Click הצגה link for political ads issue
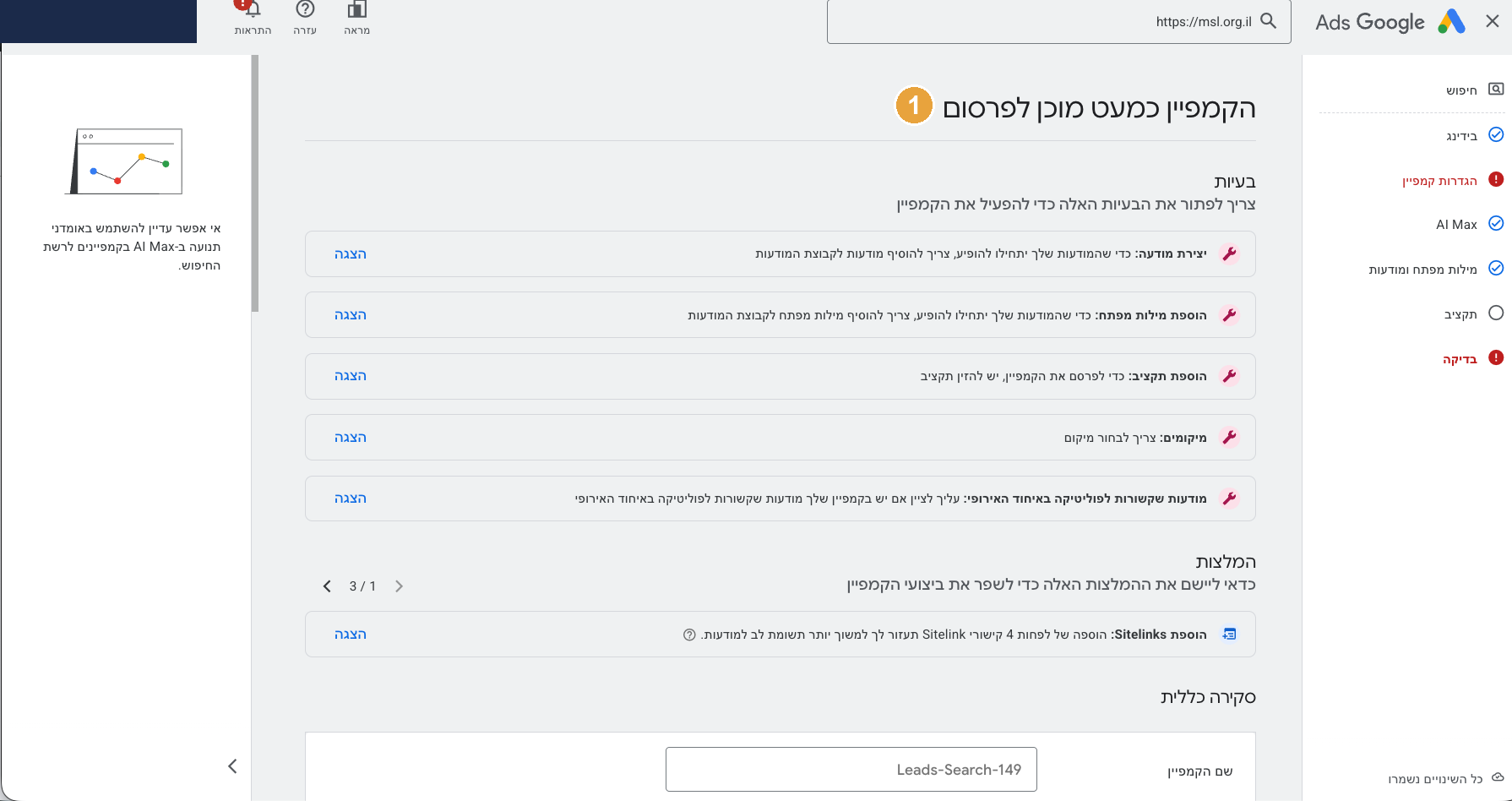This screenshot has width=1512, height=801. point(351,499)
